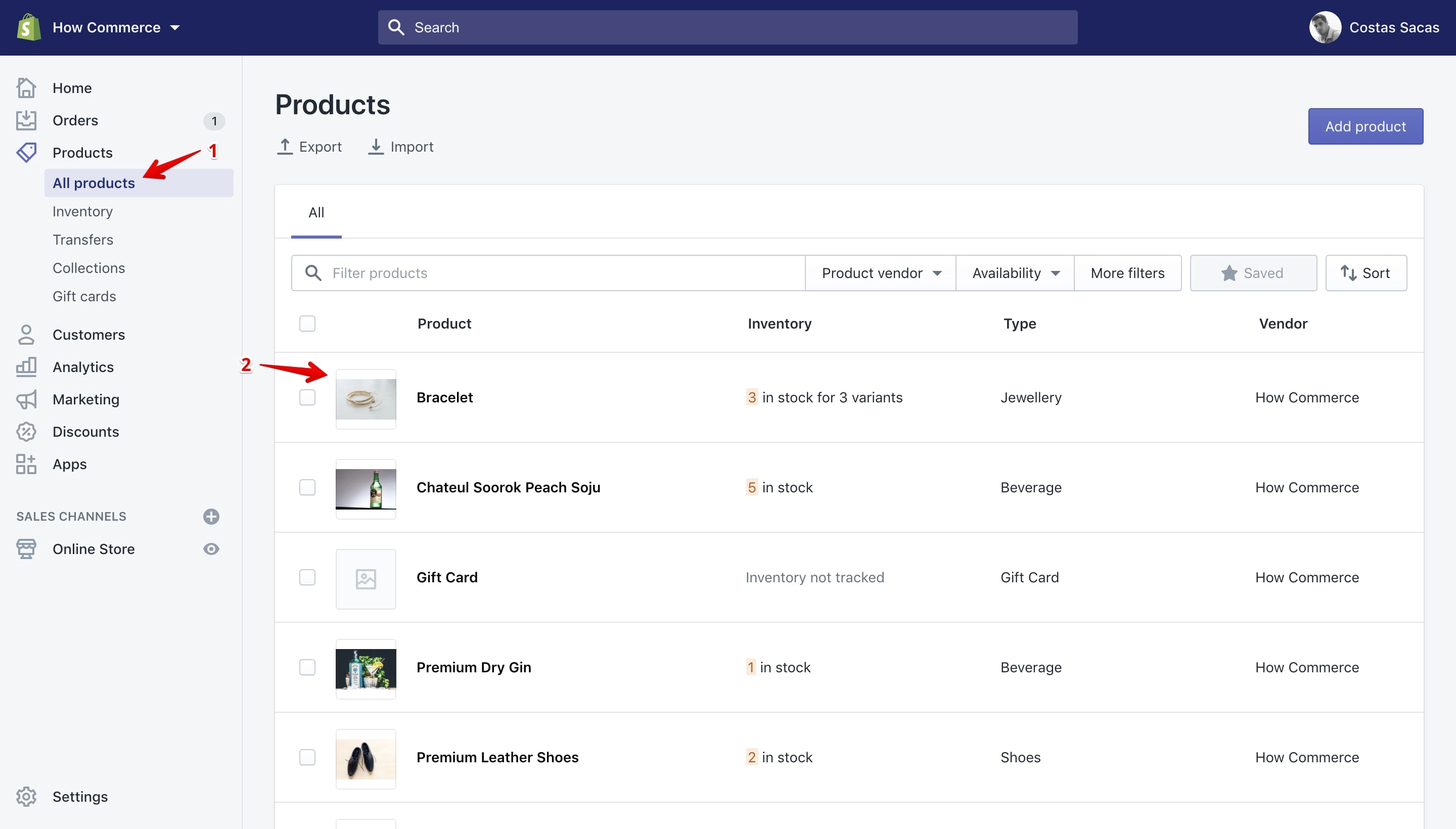Click the Import link
The height and width of the screenshot is (829, 1456).
pyautogui.click(x=401, y=146)
